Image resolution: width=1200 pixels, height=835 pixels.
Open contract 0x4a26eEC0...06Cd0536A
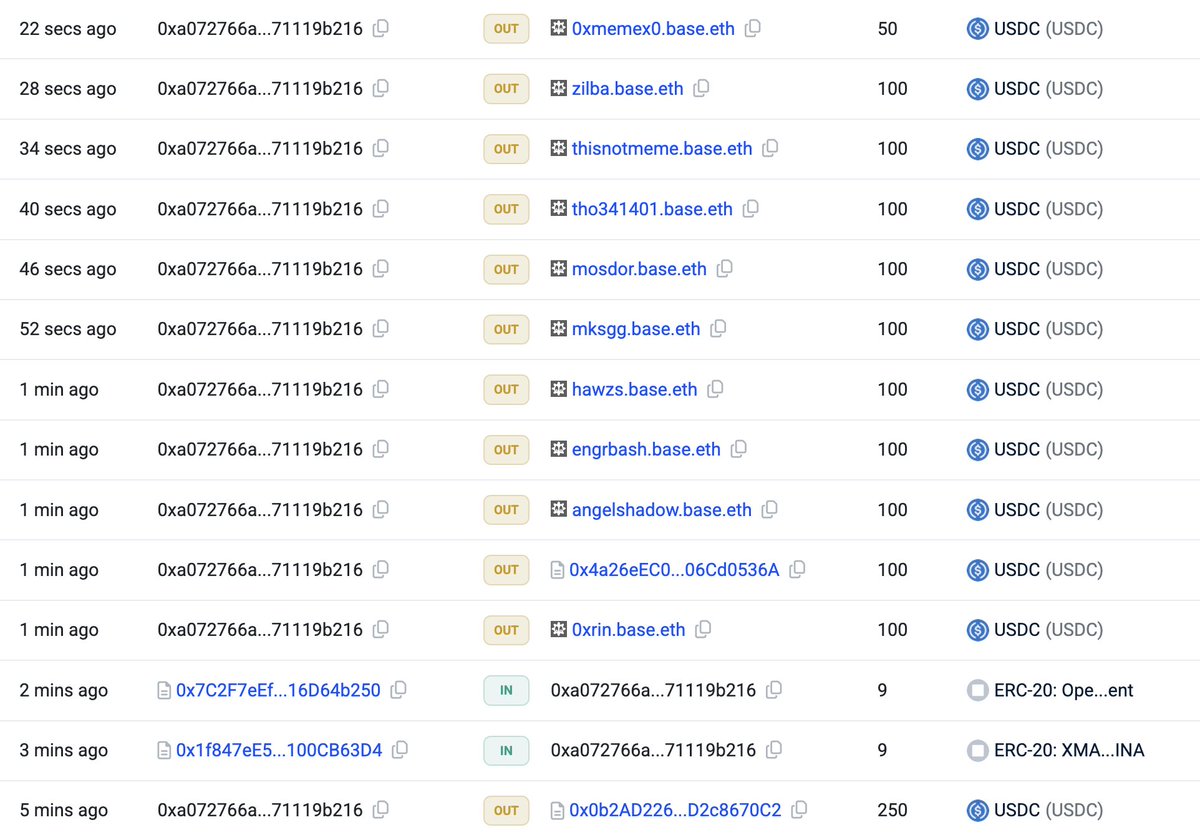coord(674,570)
